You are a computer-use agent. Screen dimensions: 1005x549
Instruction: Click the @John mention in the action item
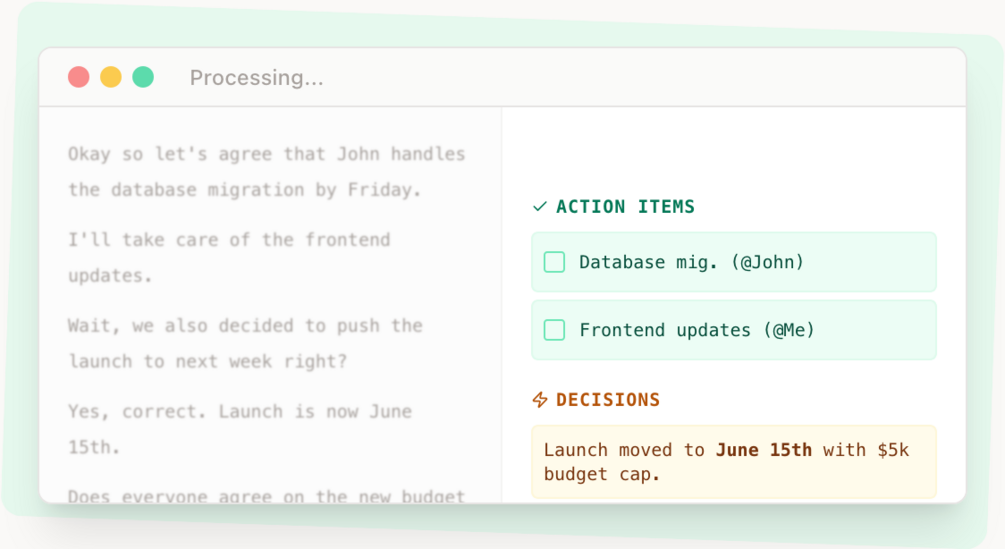(x=768, y=262)
